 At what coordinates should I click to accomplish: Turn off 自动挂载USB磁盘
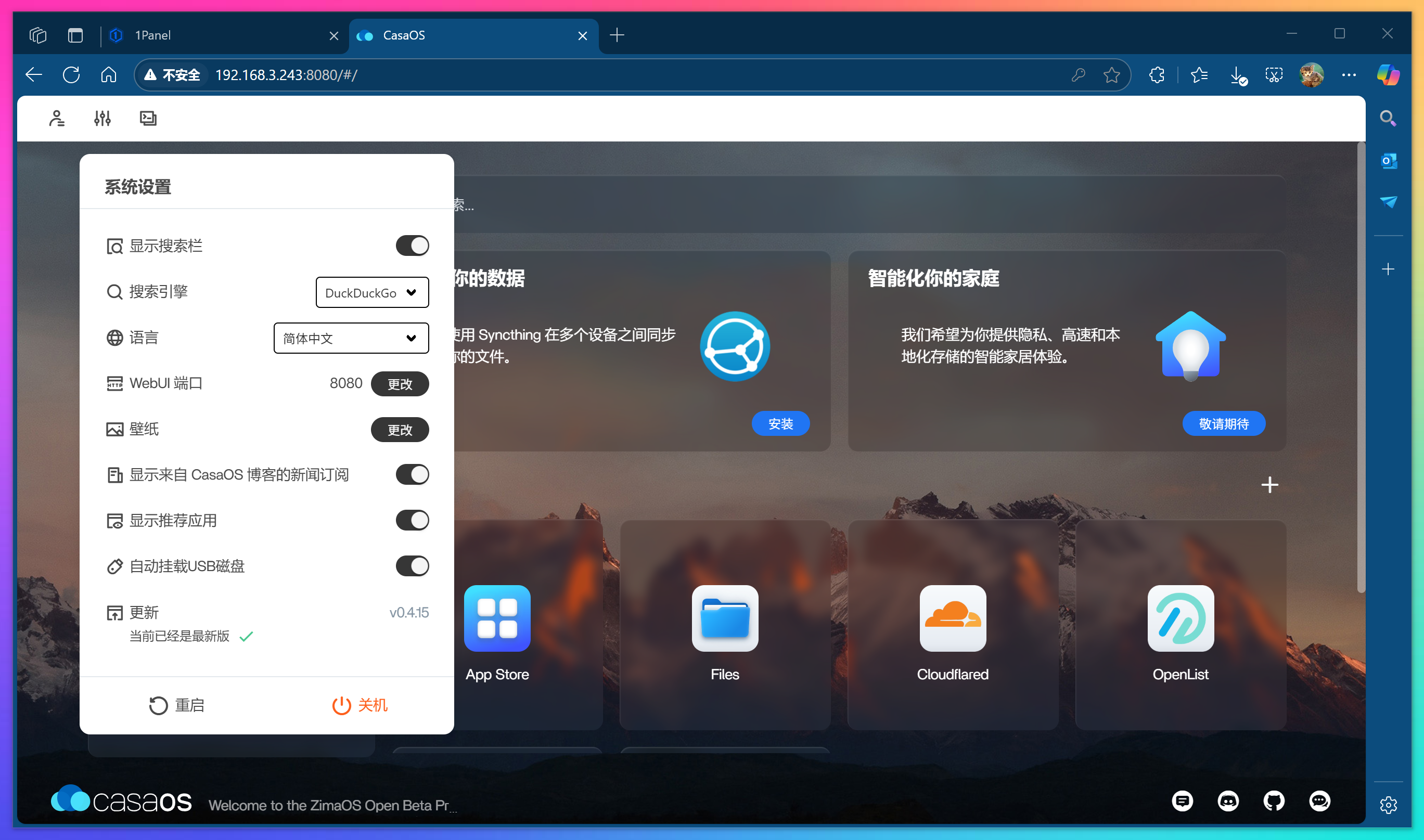(412, 565)
